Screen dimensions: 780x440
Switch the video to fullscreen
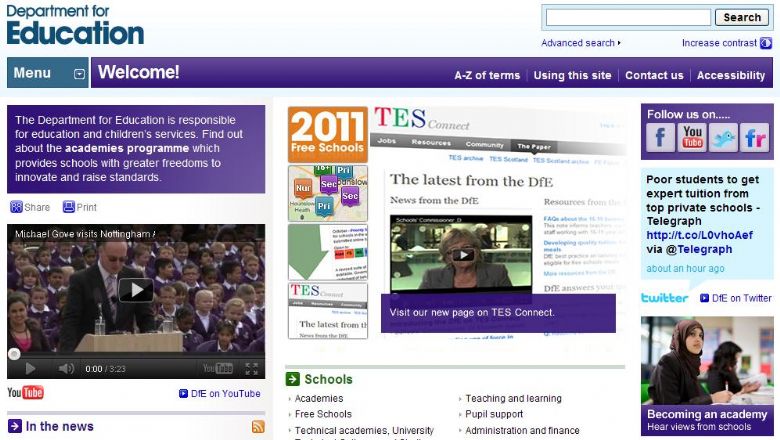(252, 368)
